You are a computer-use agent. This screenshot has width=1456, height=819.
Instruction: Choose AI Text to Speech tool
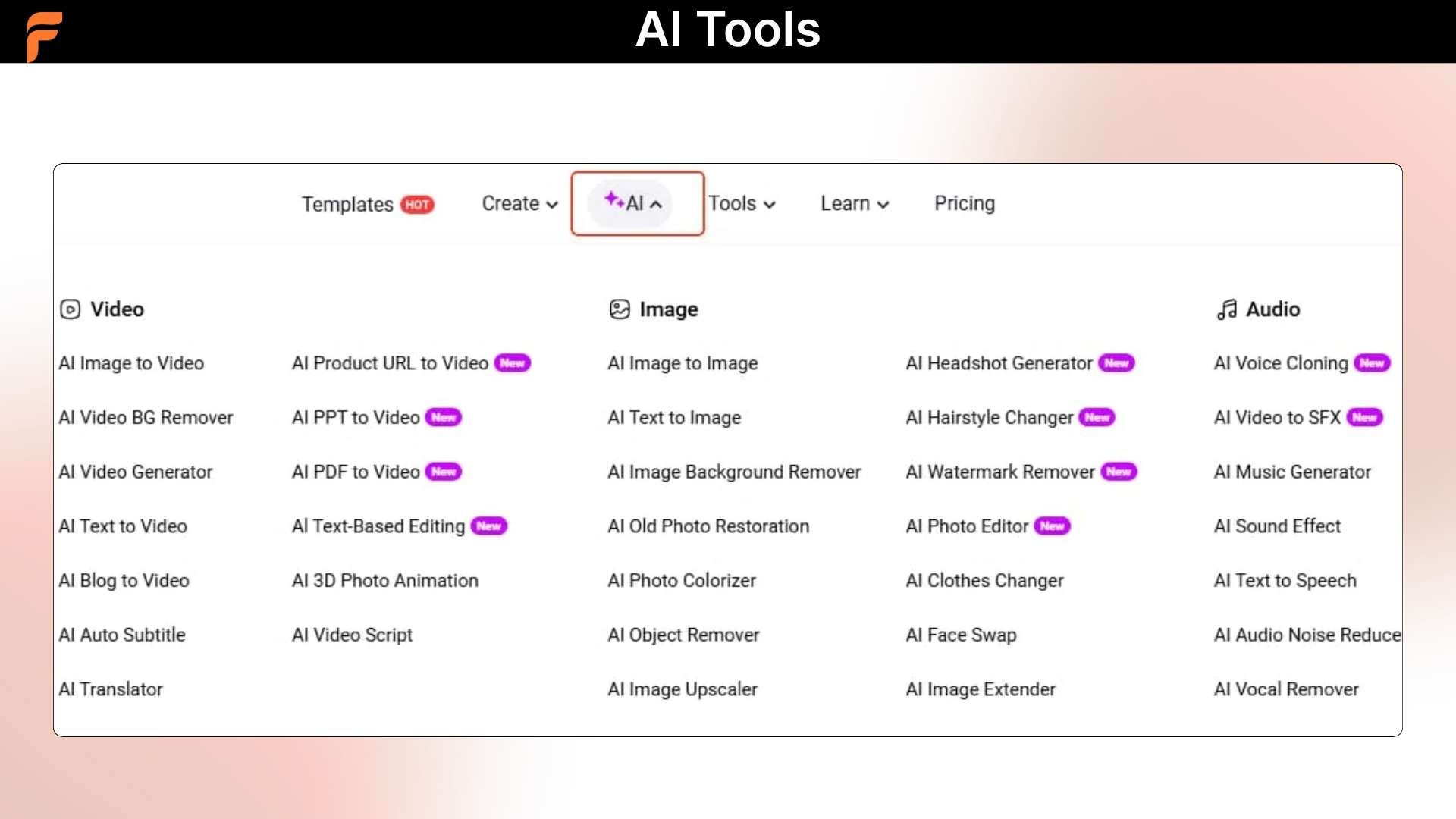pos(1285,580)
